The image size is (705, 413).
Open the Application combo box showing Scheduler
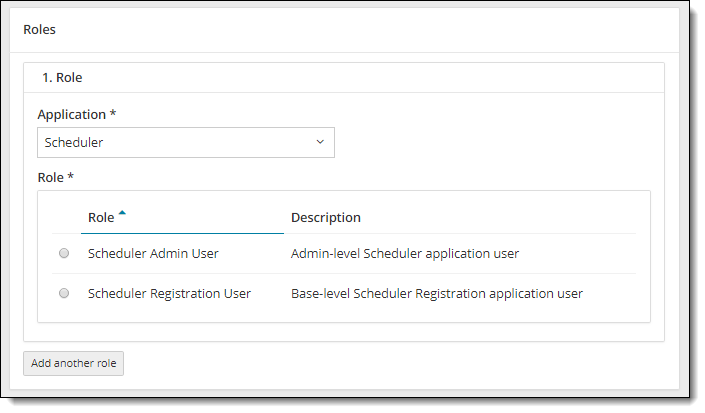pos(186,142)
